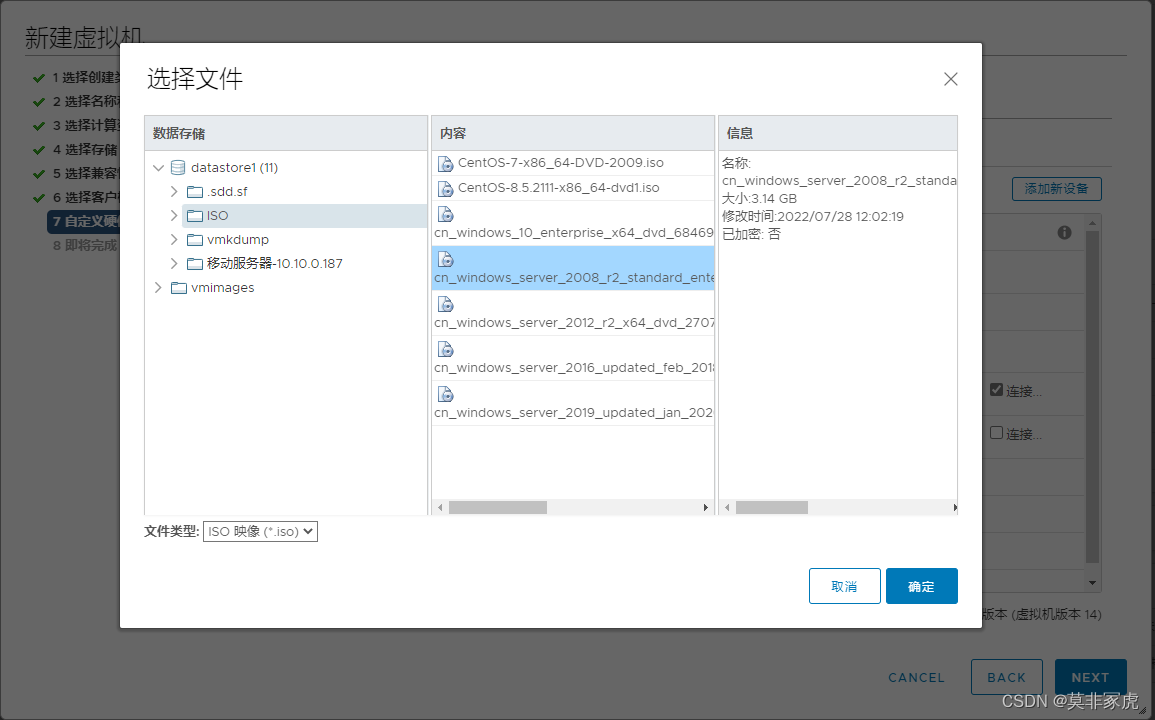Click the 确定 confirm button
Image resolution: width=1155 pixels, height=720 pixels.
921,586
